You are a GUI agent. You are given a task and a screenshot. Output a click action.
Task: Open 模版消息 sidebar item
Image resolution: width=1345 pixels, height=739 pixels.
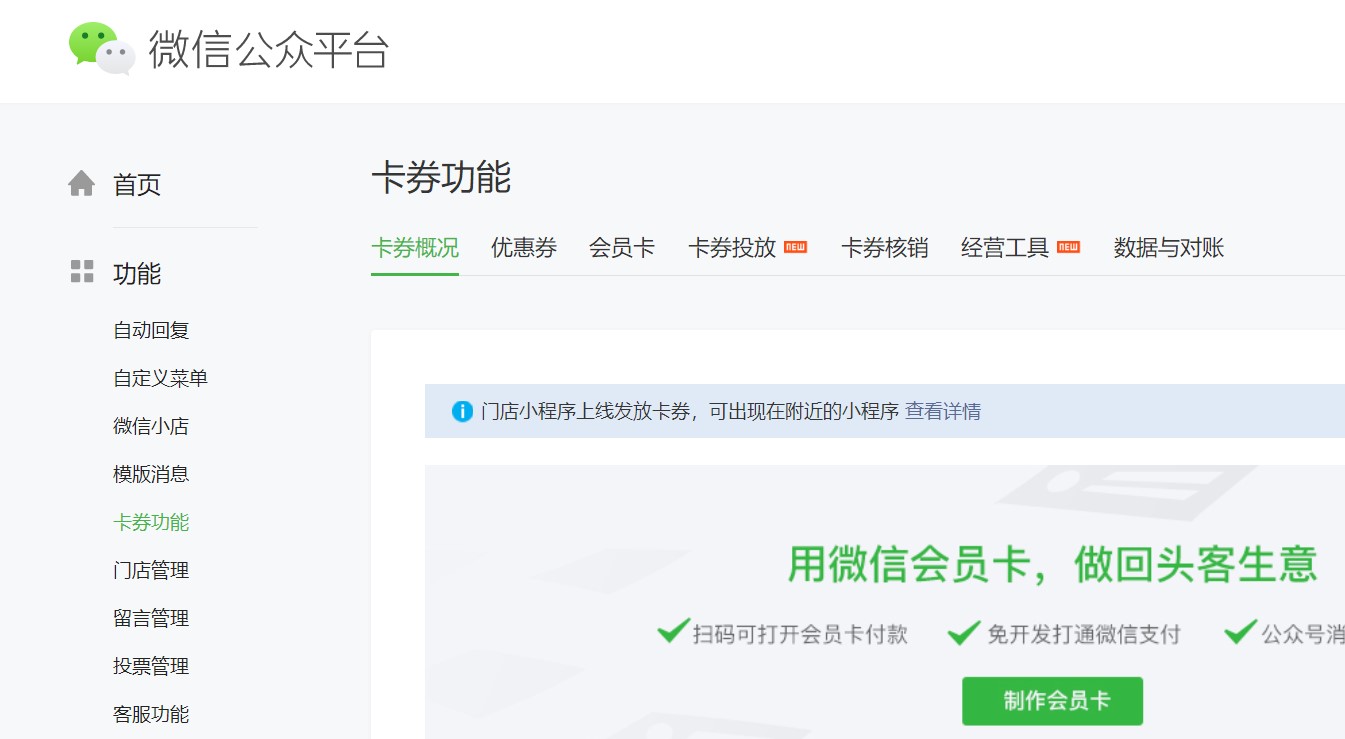point(151,474)
